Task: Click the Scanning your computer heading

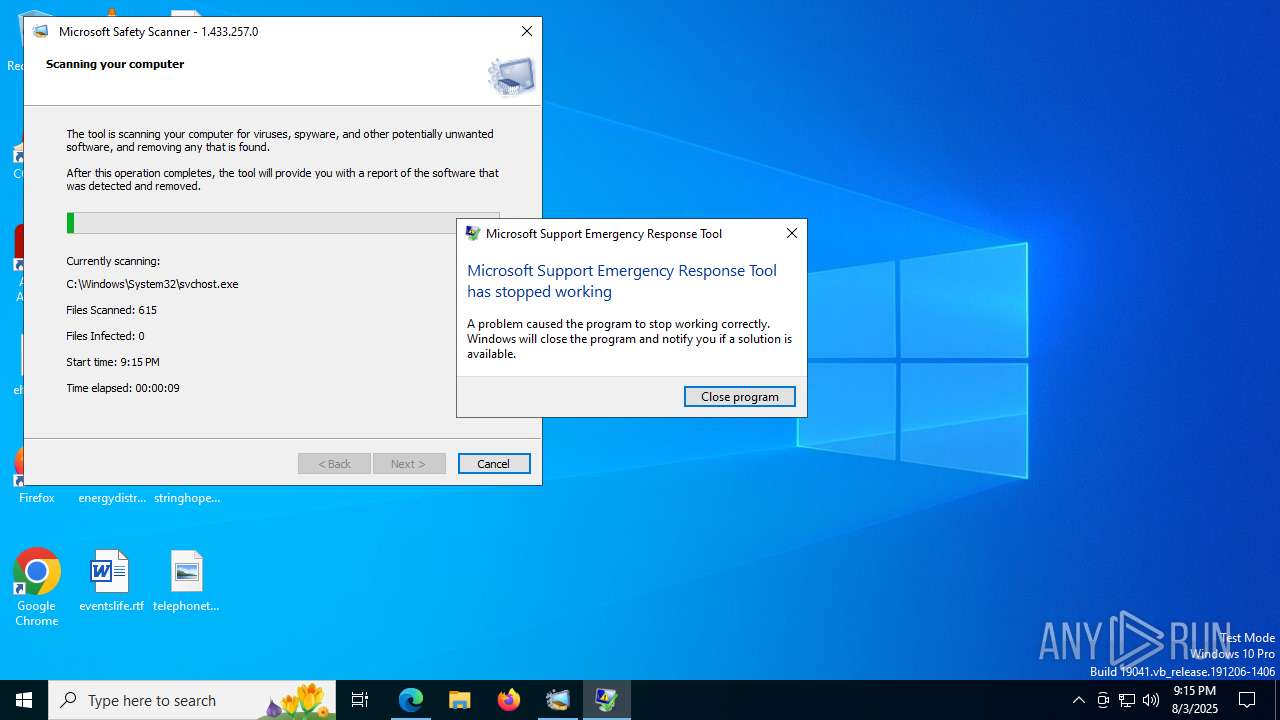Action: tap(115, 64)
